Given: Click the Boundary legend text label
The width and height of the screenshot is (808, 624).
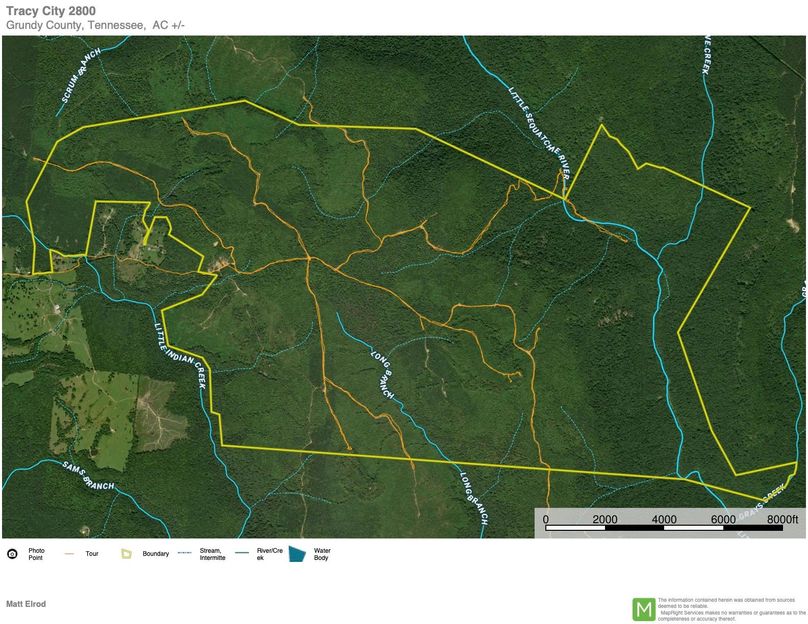Looking at the screenshot, I should [156, 553].
